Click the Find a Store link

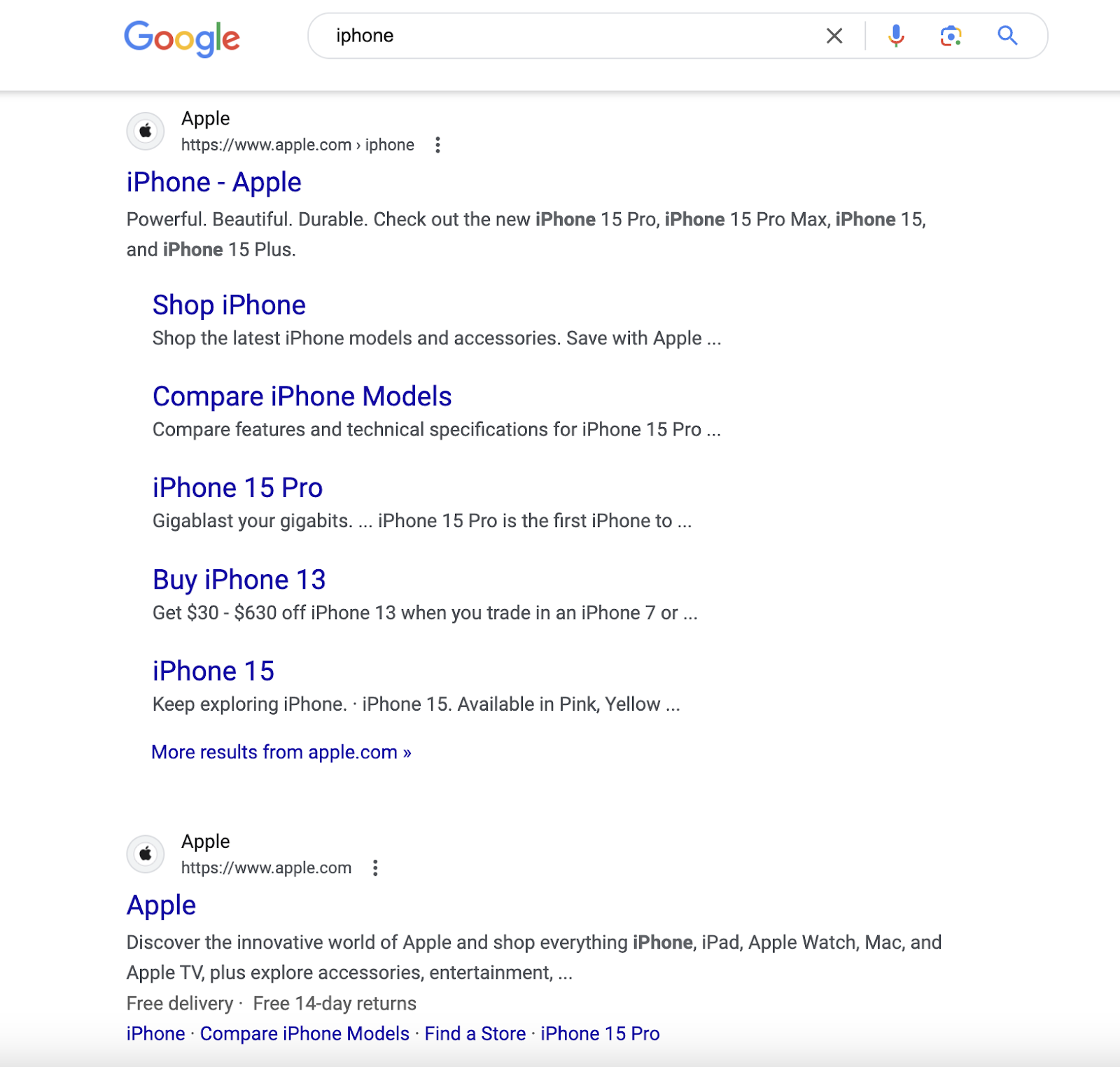tap(474, 1033)
